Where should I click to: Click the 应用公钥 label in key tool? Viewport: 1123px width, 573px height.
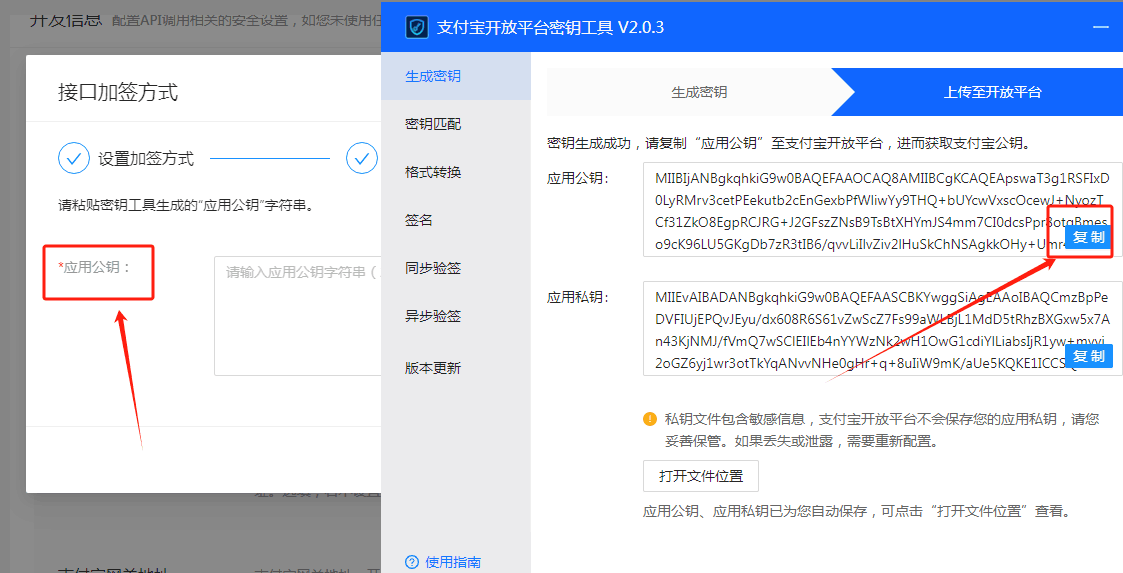coord(578,178)
